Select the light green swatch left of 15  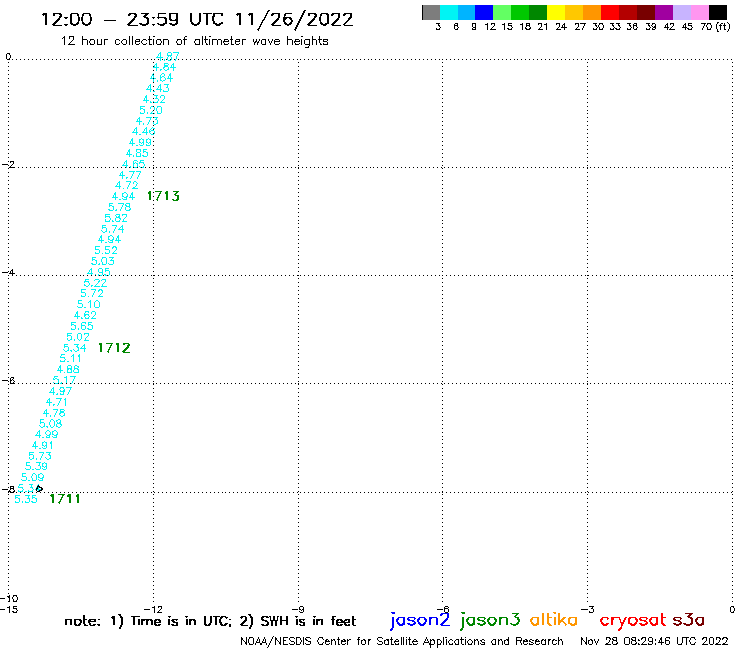pyautogui.click(x=502, y=12)
